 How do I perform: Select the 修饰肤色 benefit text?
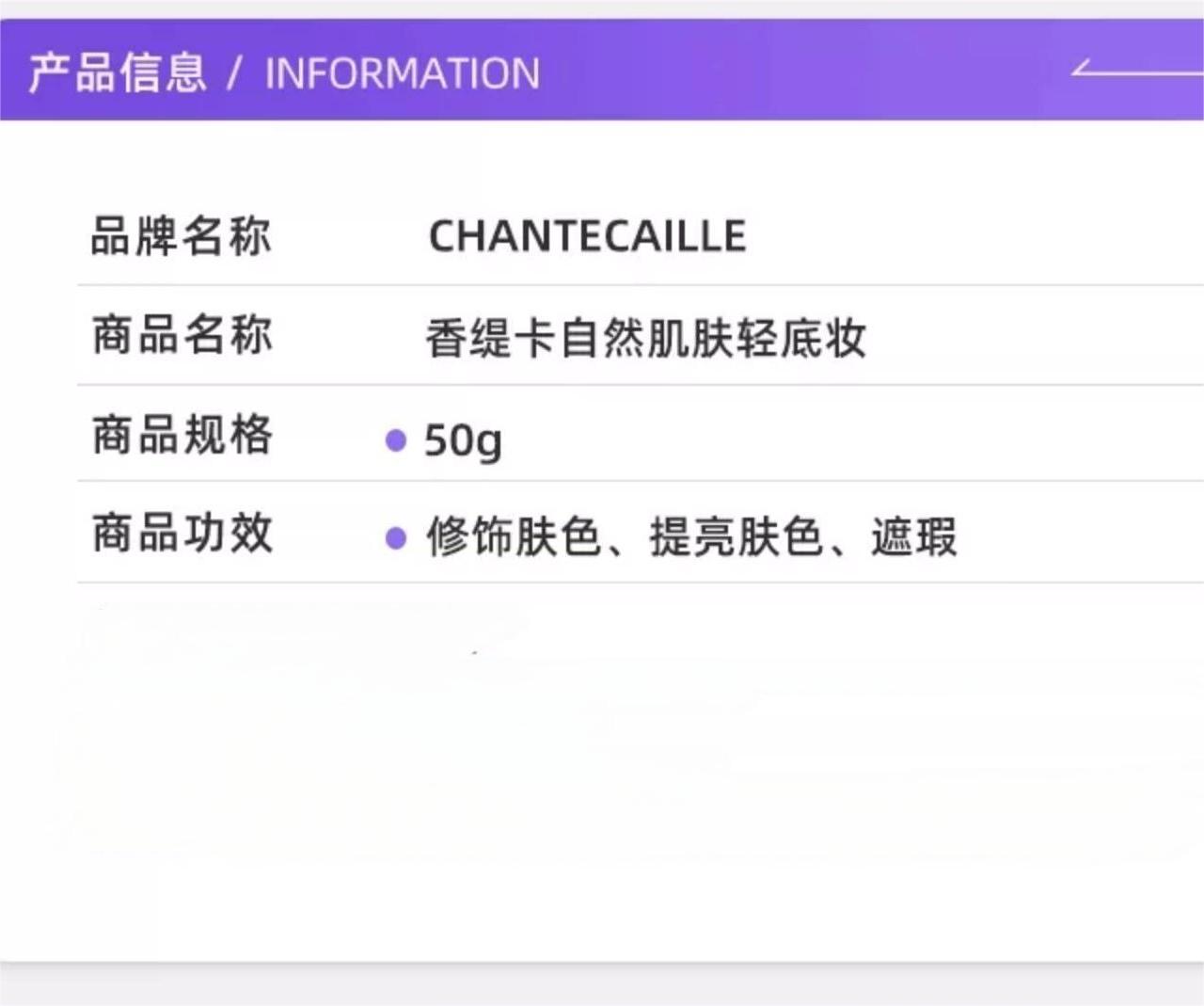coord(513,537)
